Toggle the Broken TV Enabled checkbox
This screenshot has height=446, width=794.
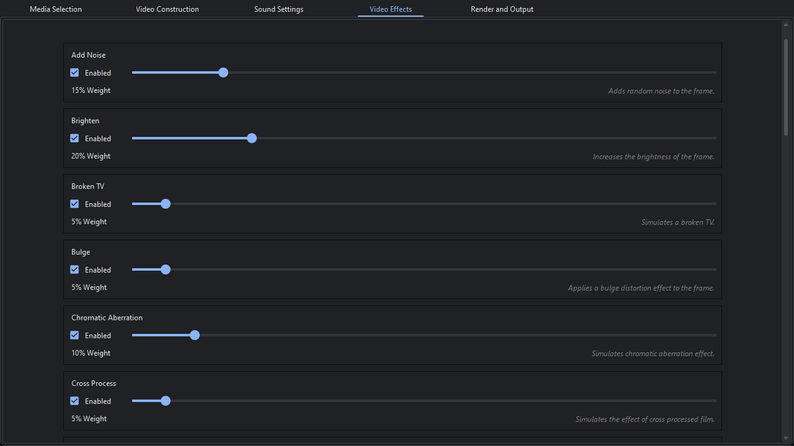[75, 204]
